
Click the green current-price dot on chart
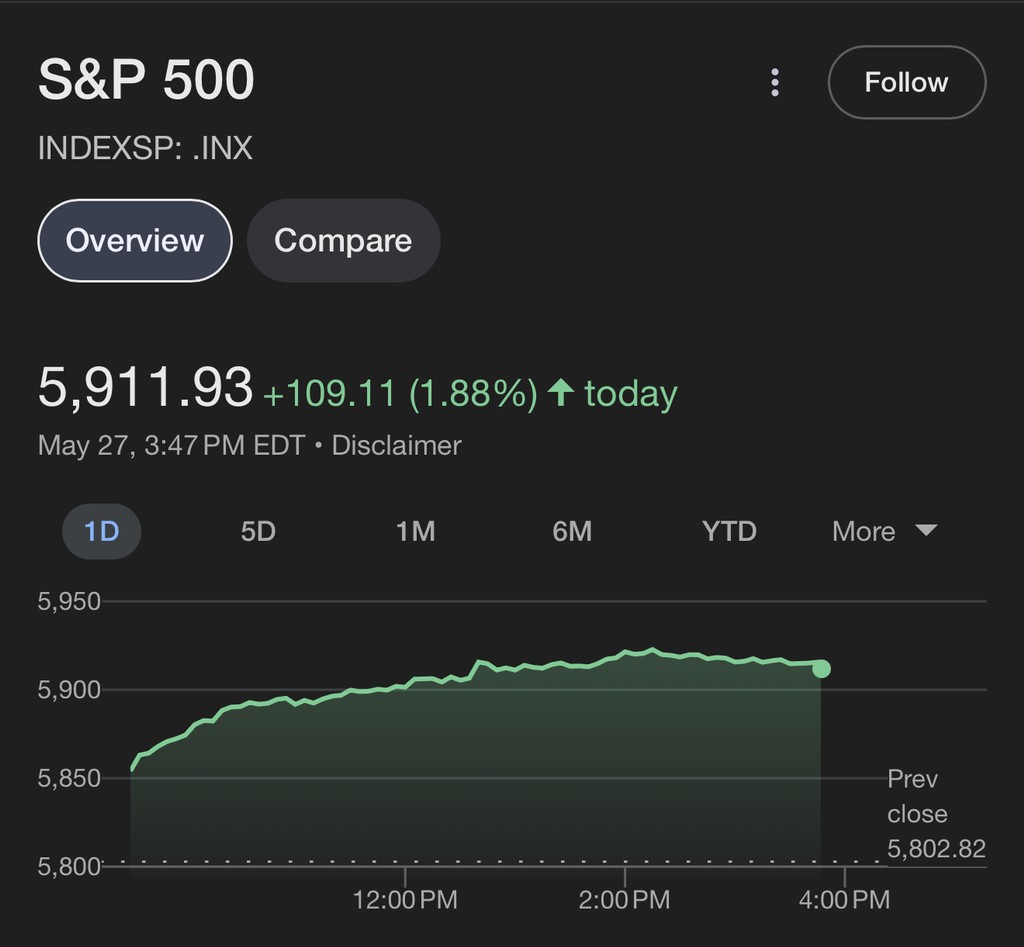(x=821, y=669)
